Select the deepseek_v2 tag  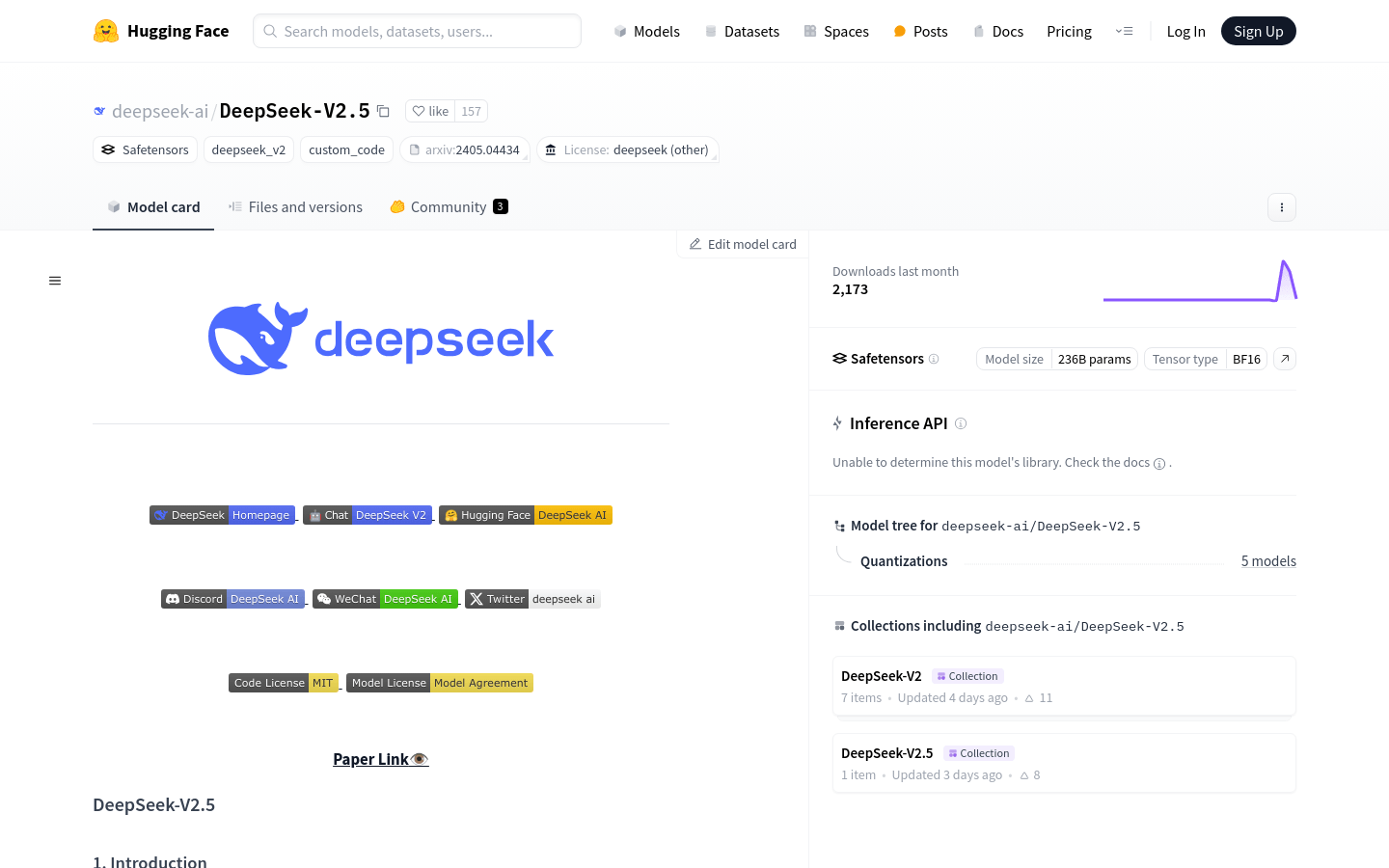tap(249, 149)
